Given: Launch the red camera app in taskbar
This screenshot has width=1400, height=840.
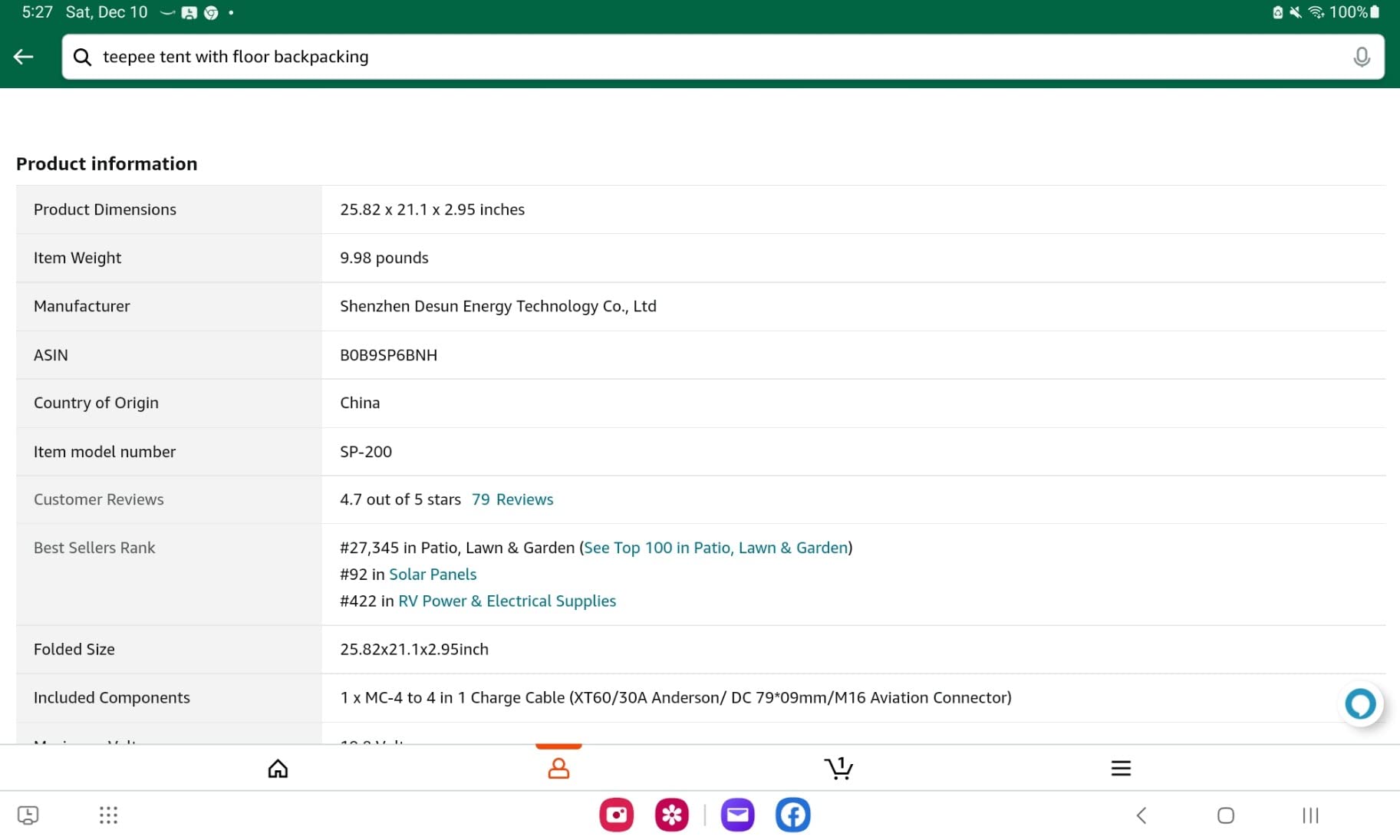Looking at the screenshot, I should [617, 815].
